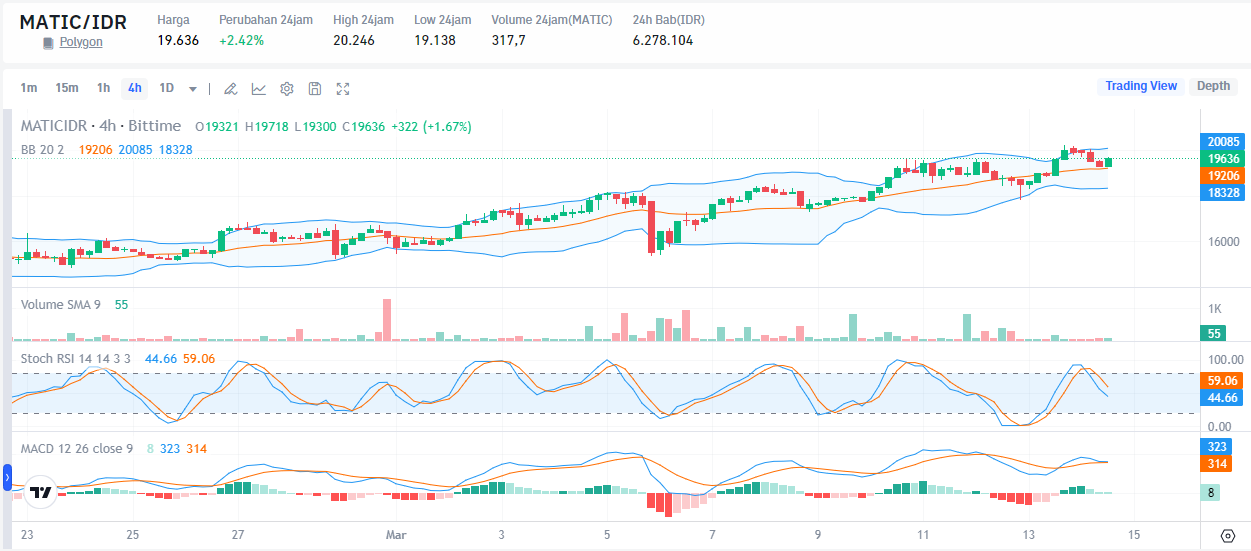Open the more timeframes dropdown arrow
This screenshot has width=1251, height=551.
coord(193,88)
